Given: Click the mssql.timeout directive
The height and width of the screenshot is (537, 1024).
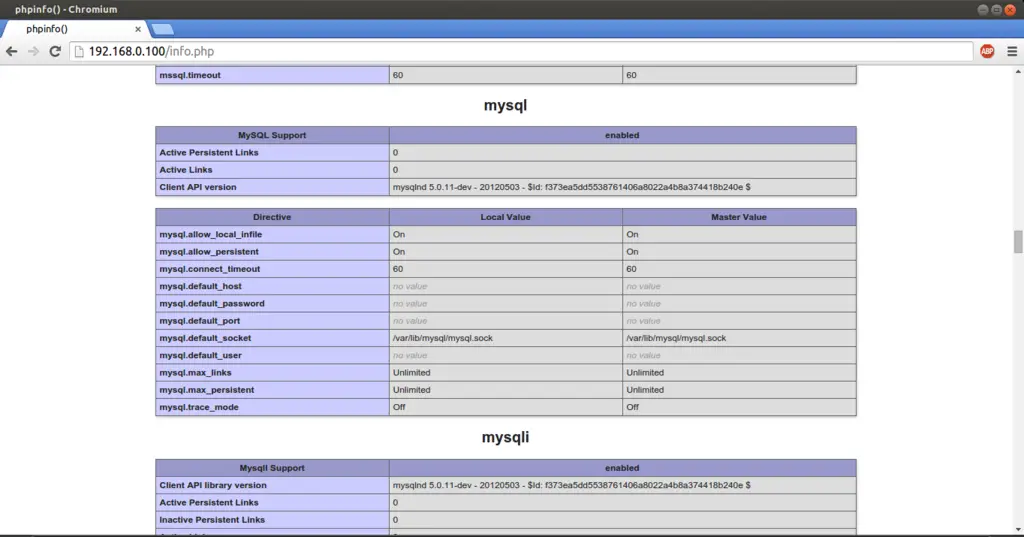Looking at the screenshot, I should pos(190,75).
